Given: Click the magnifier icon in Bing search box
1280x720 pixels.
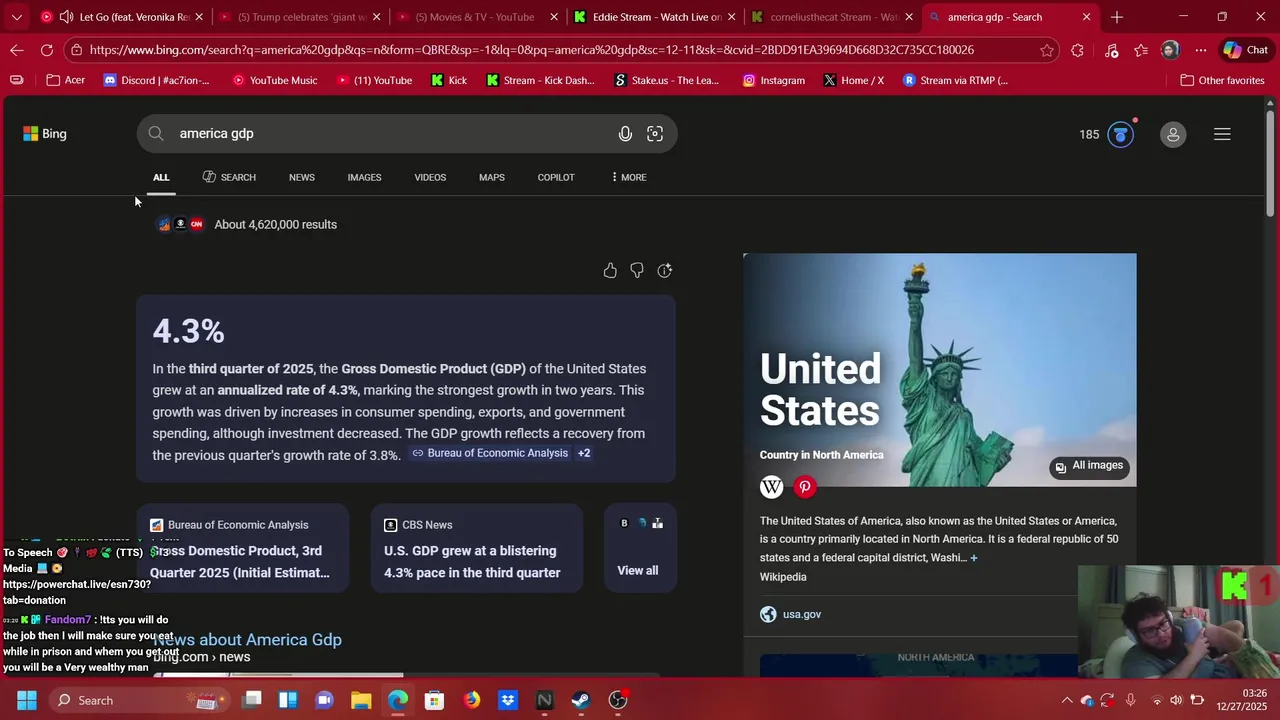Looking at the screenshot, I should 156,134.
